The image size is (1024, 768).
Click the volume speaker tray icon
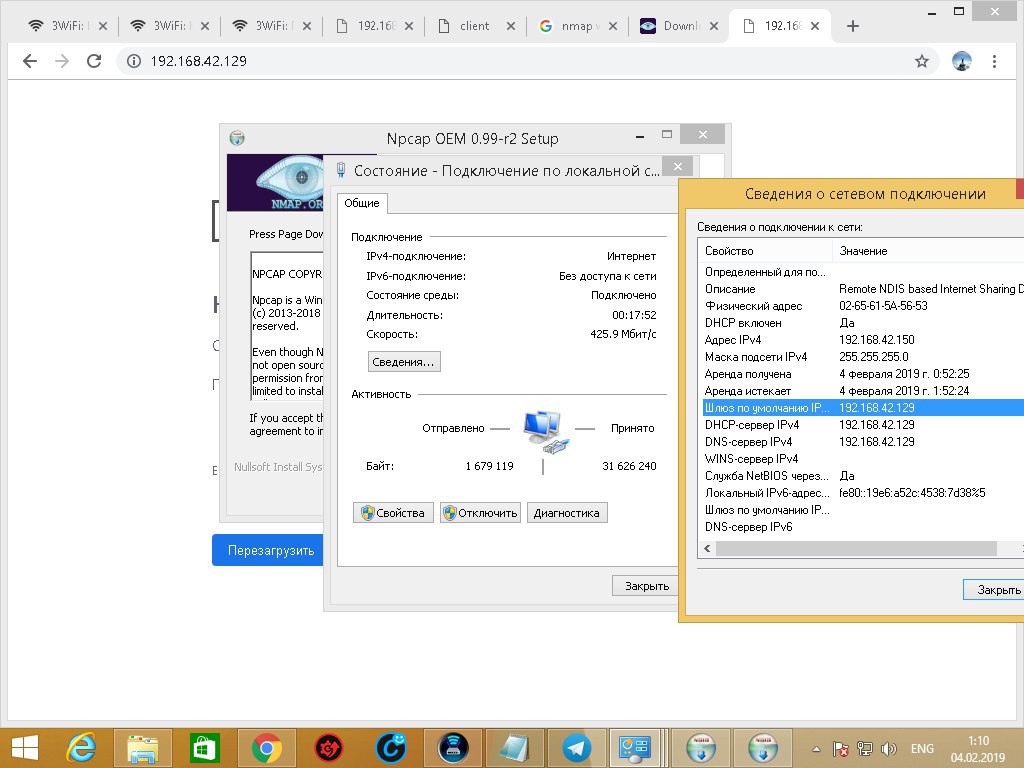(888, 748)
